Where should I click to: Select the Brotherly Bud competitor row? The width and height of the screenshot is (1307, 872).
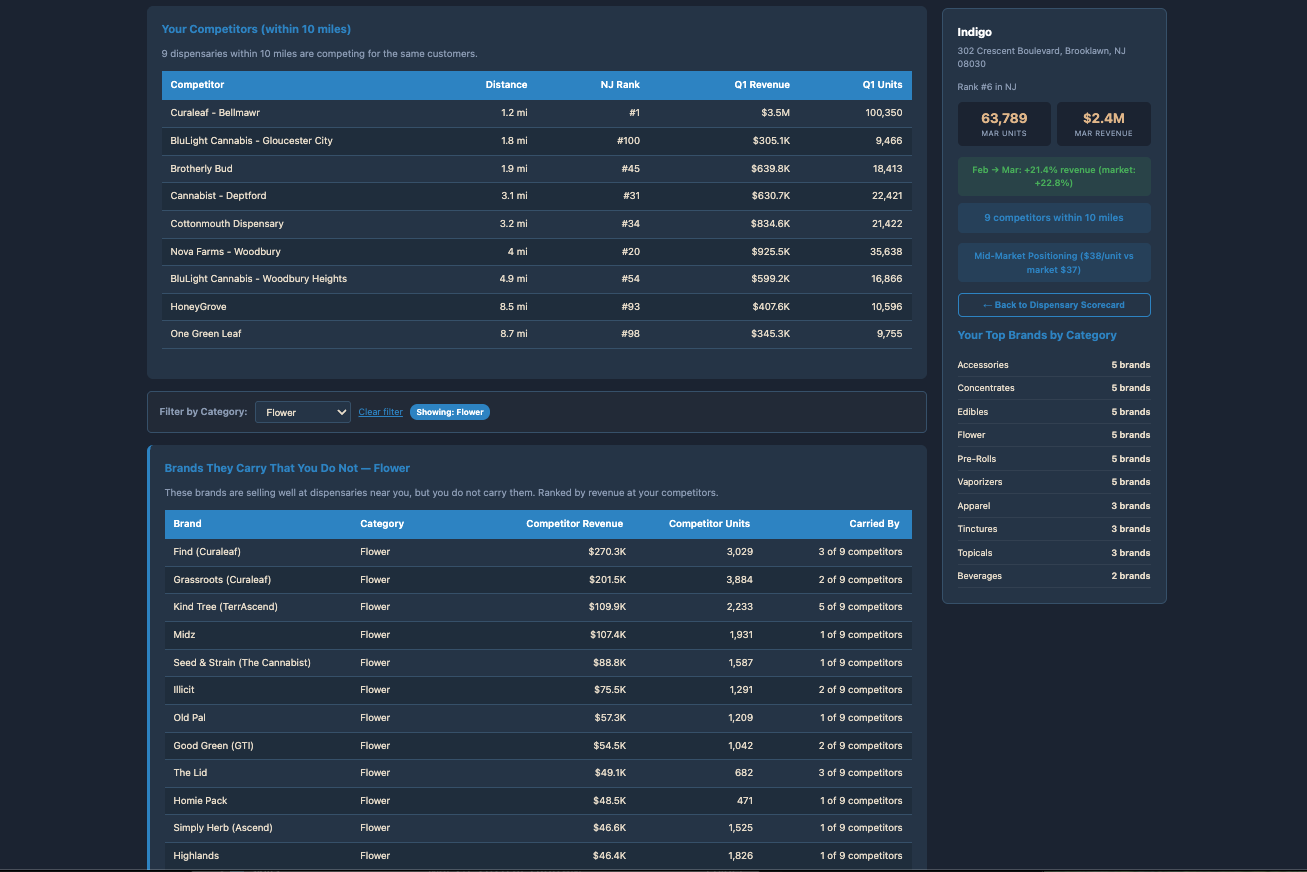point(537,169)
